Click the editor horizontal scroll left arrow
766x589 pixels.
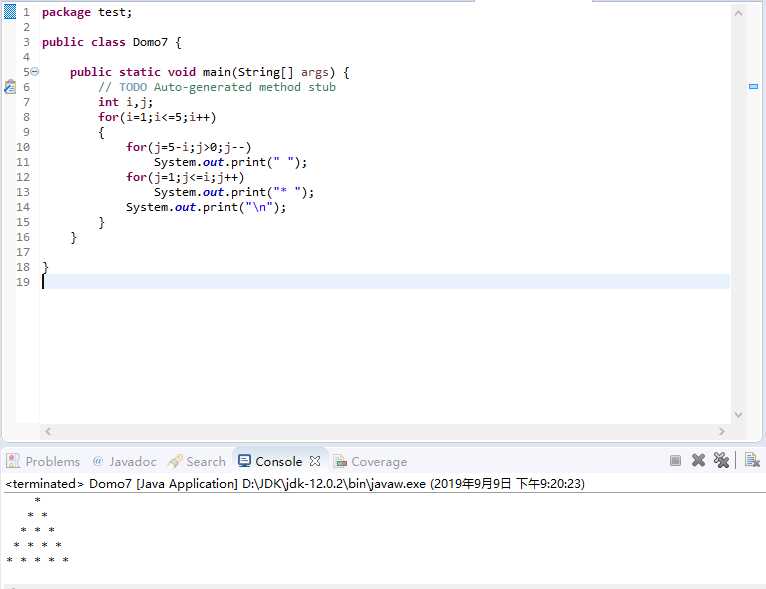(48, 431)
